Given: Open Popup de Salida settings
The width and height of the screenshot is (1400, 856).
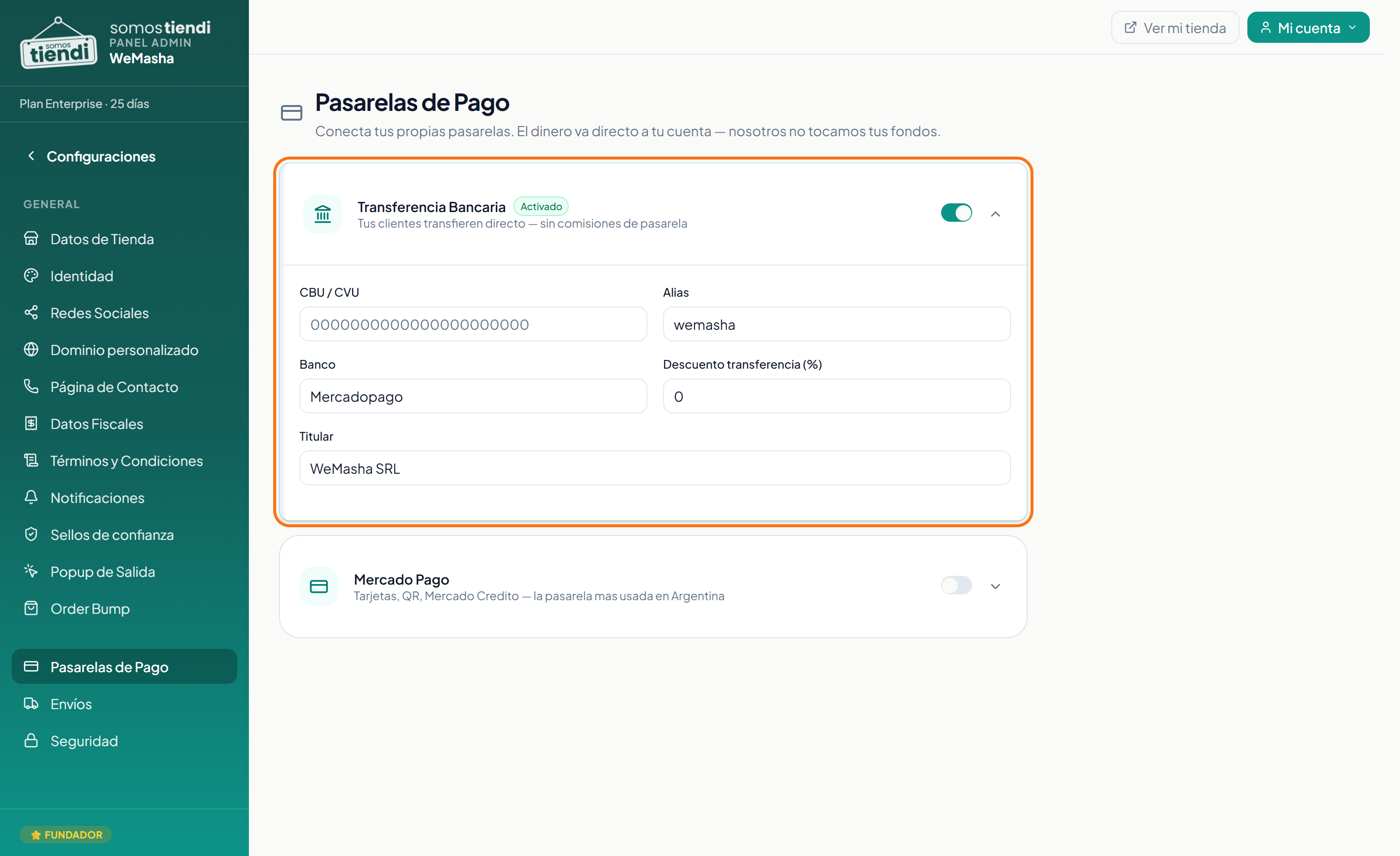Looking at the screenshot, I should point(124,571).
